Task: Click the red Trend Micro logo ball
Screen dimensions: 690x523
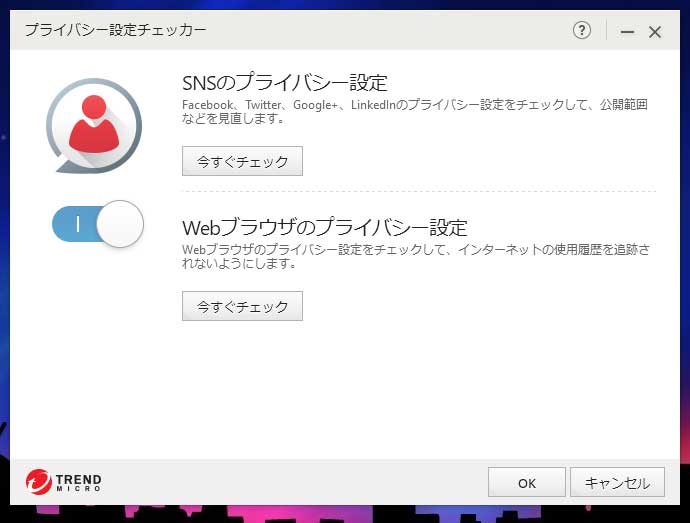Action: pyautogui.click(x=39, y=482)
